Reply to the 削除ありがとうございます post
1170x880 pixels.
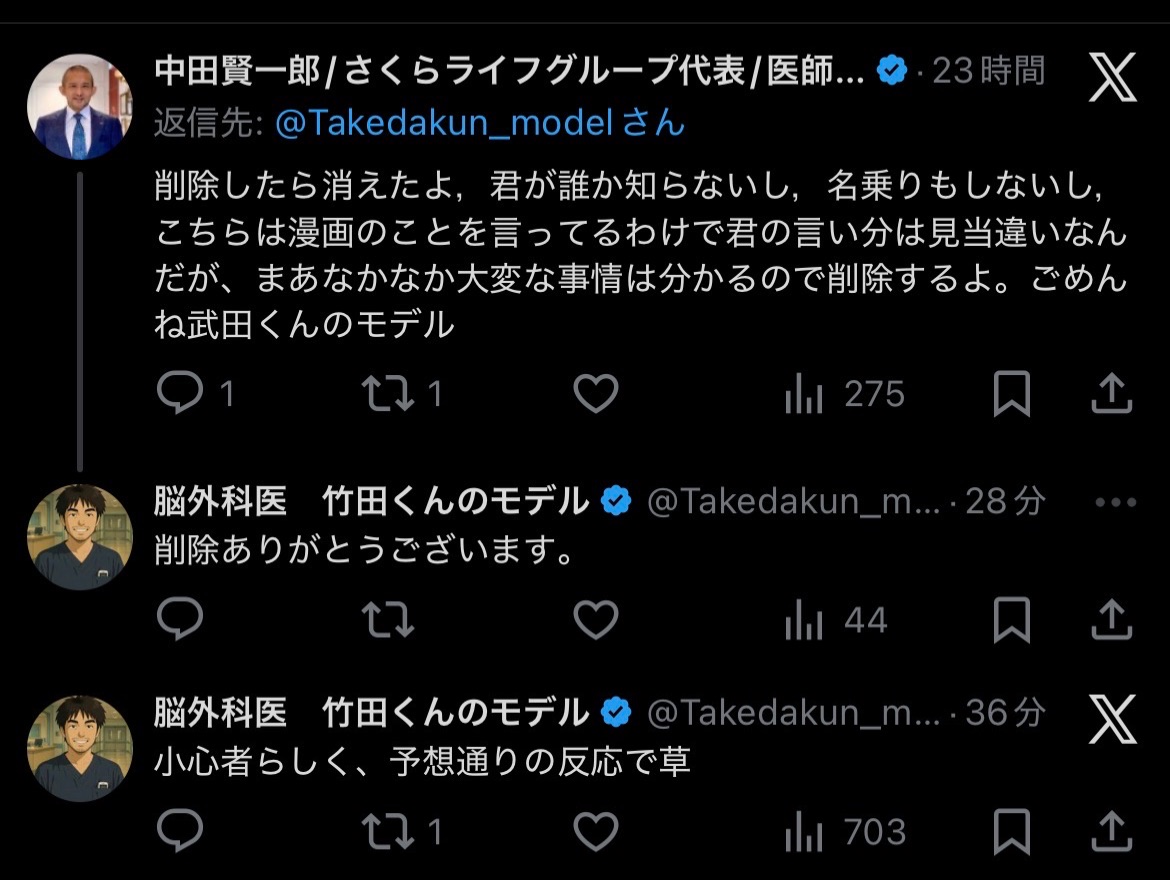(x=181, y=621)
